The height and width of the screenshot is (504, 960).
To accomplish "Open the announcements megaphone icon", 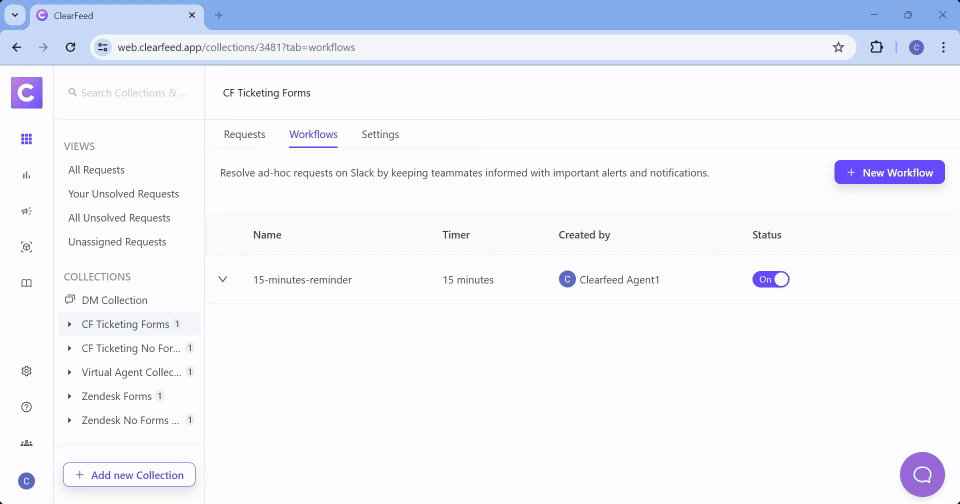I will click(x=27, y=211).
